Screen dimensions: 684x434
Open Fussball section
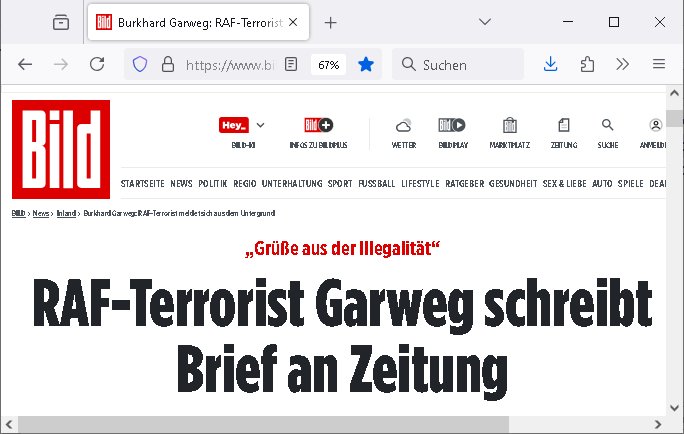point(376,184)
